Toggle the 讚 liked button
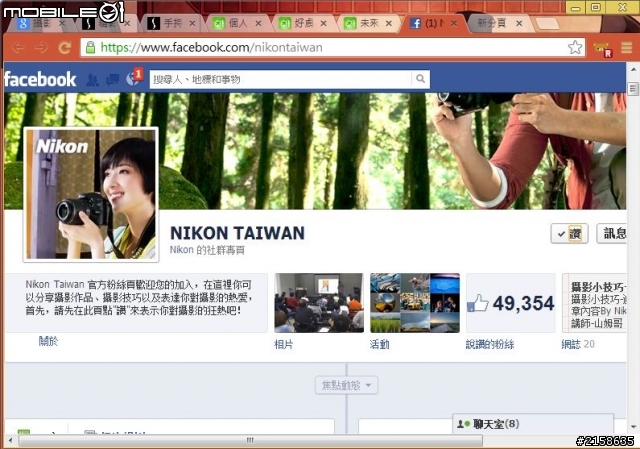This screenshot has height=449, width=640. pos(569,234)
